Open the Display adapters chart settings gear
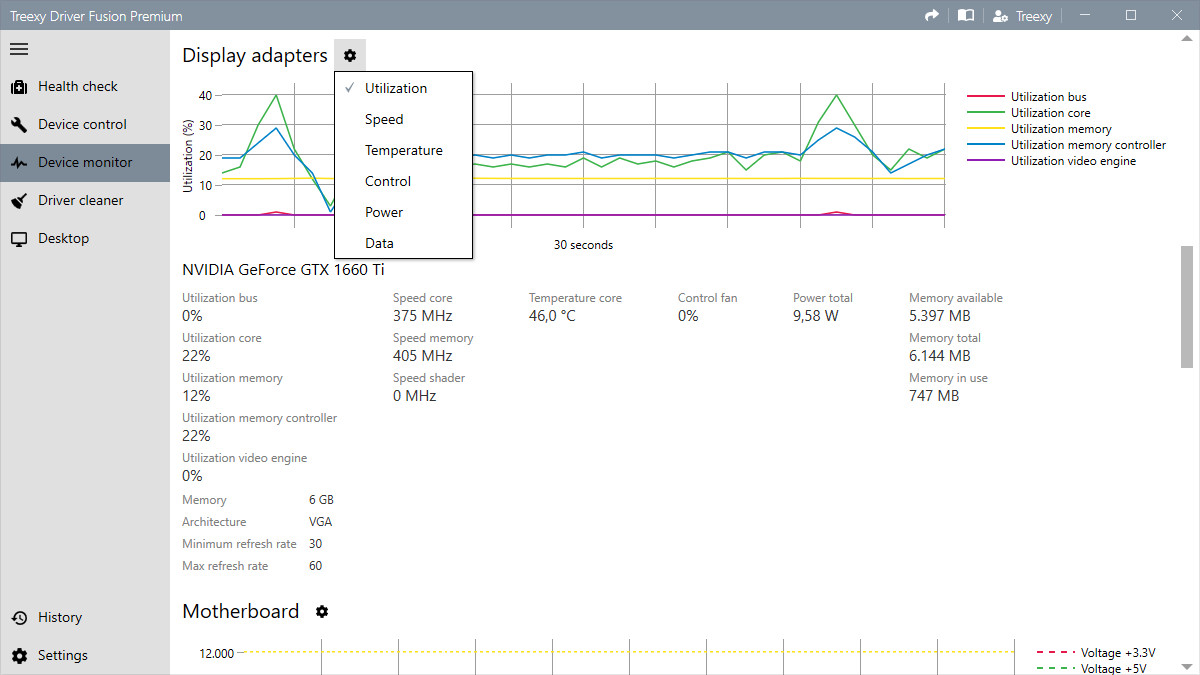The height and width of the screenshot is (675, 1200). point(349,55)
